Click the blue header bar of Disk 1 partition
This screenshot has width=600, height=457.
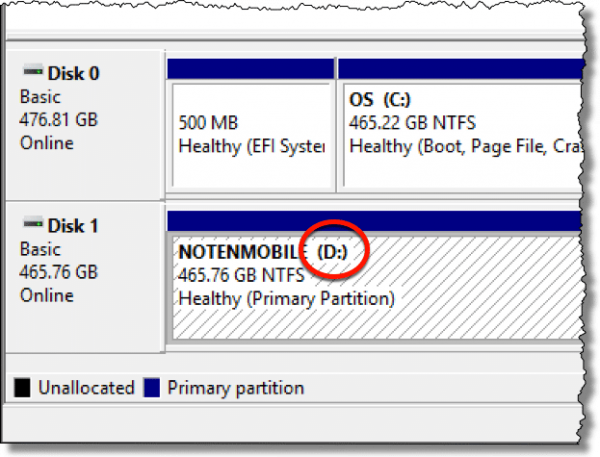click(x=376, y=221)
